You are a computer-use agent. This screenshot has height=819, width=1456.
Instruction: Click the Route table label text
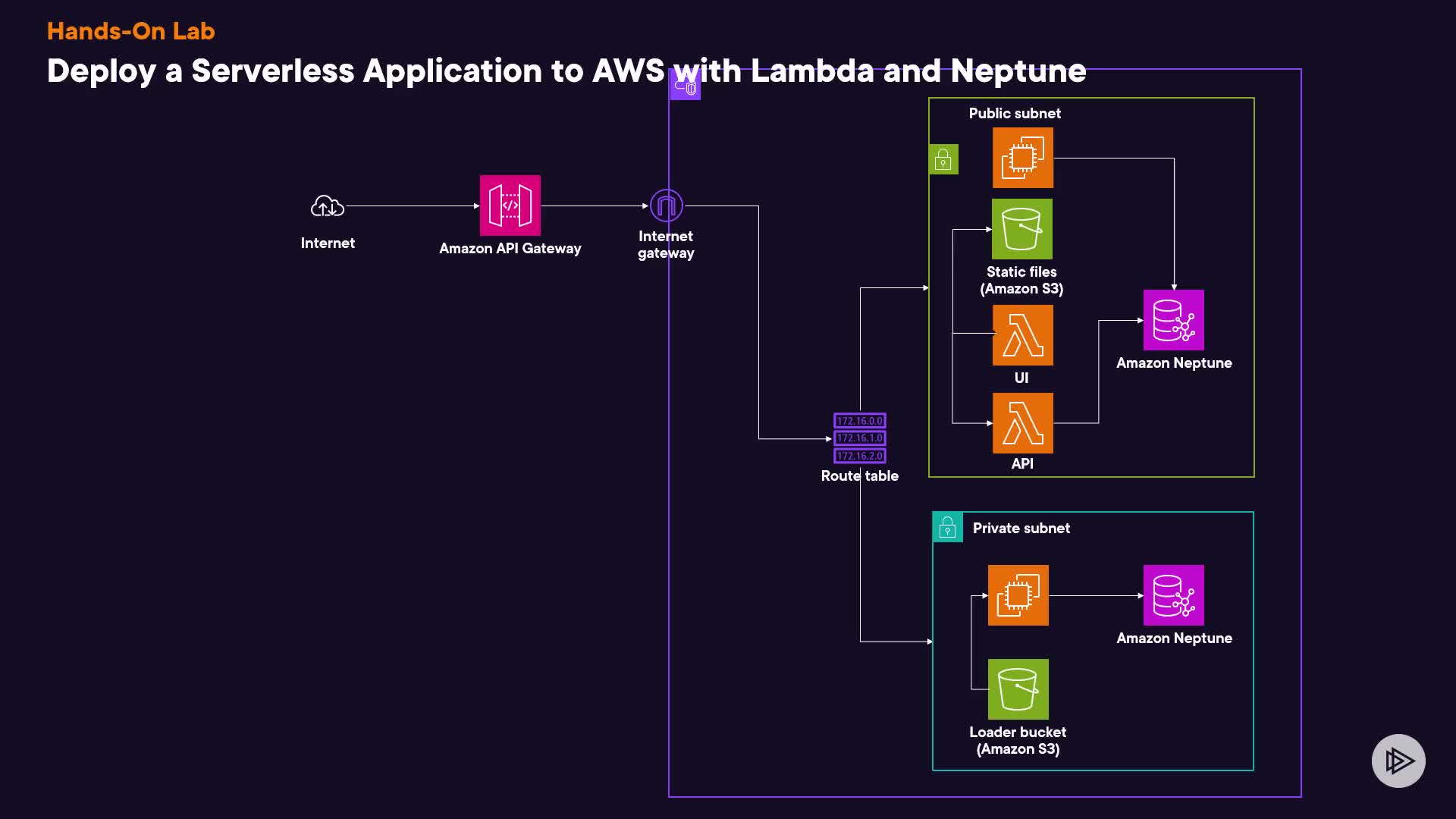click(859, 475)
